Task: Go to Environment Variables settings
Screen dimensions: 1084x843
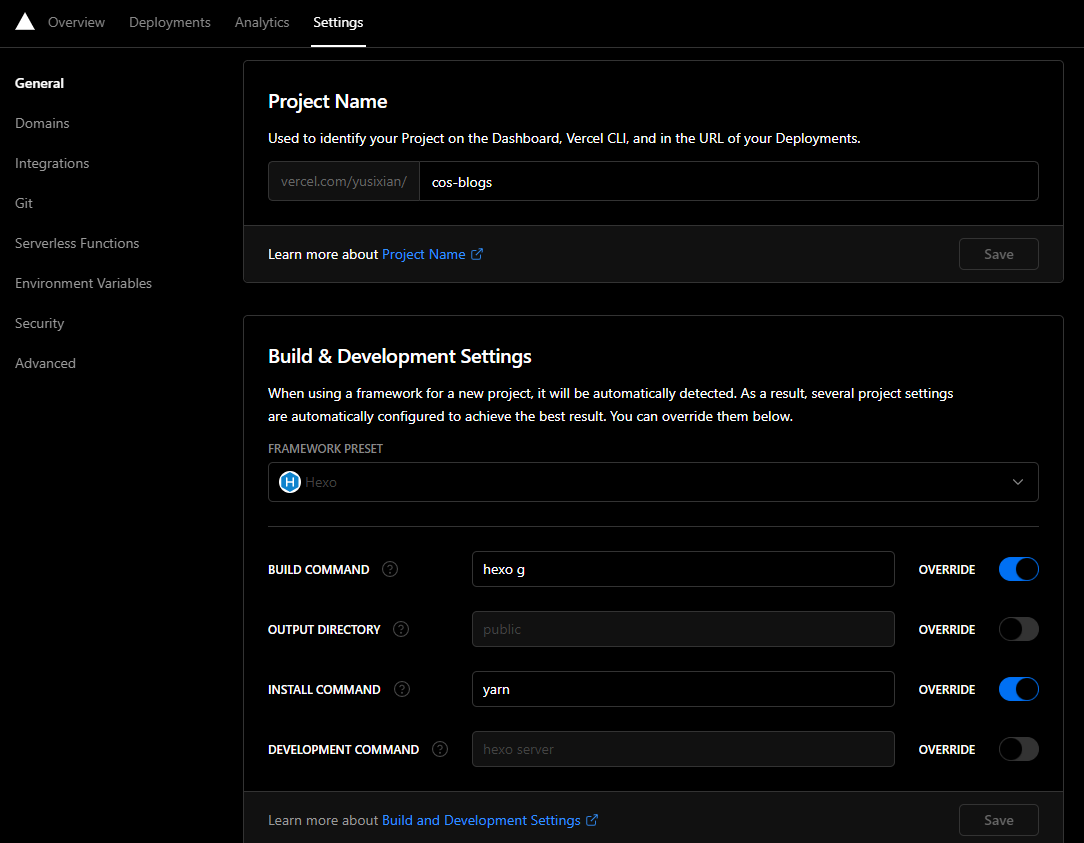Action: point(83,283)
